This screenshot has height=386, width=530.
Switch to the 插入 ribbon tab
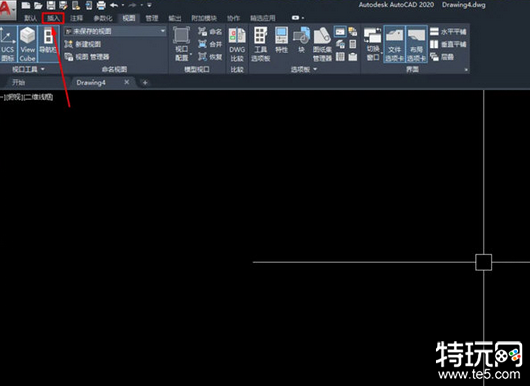coord(53,18)
